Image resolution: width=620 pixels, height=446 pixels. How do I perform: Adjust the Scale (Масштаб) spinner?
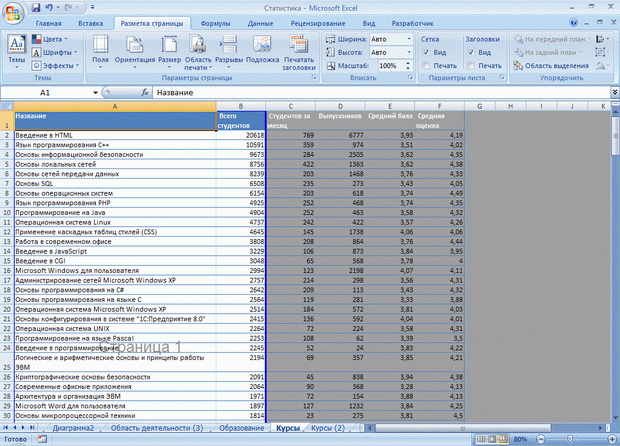tap(408, 66)
